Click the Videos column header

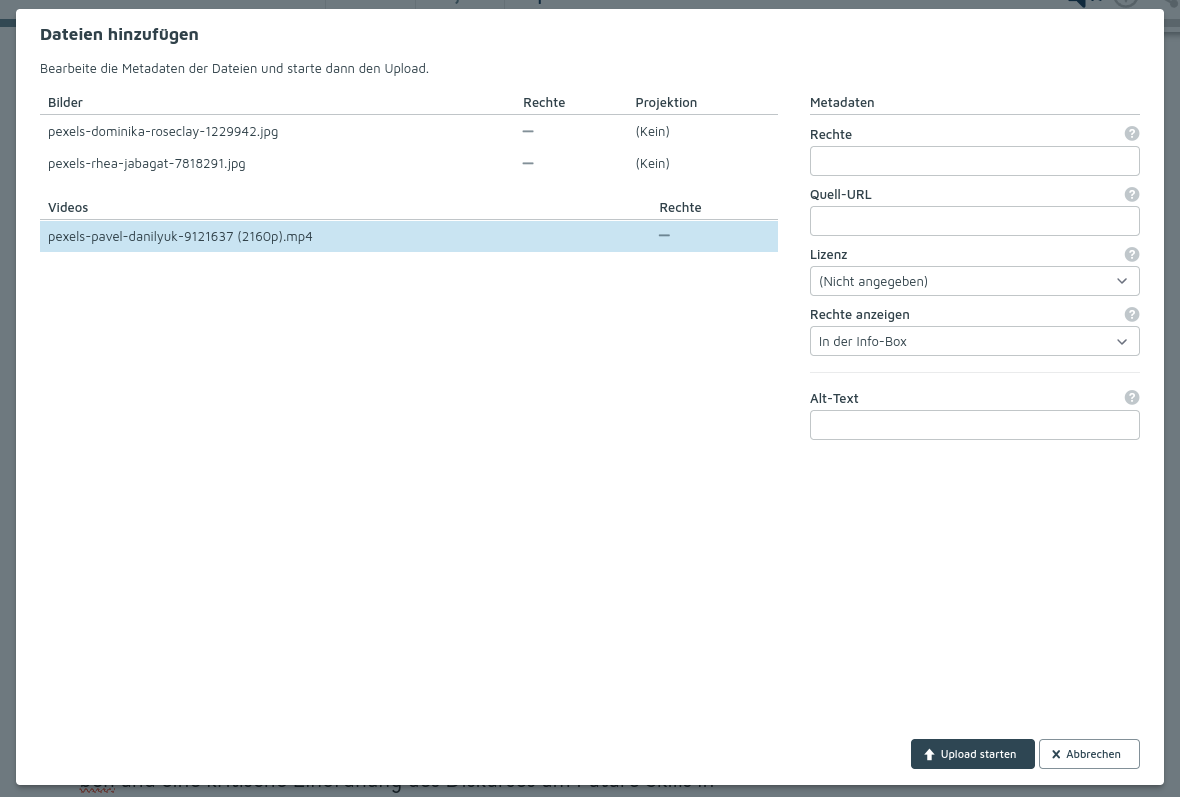click(x=68, y=208)
